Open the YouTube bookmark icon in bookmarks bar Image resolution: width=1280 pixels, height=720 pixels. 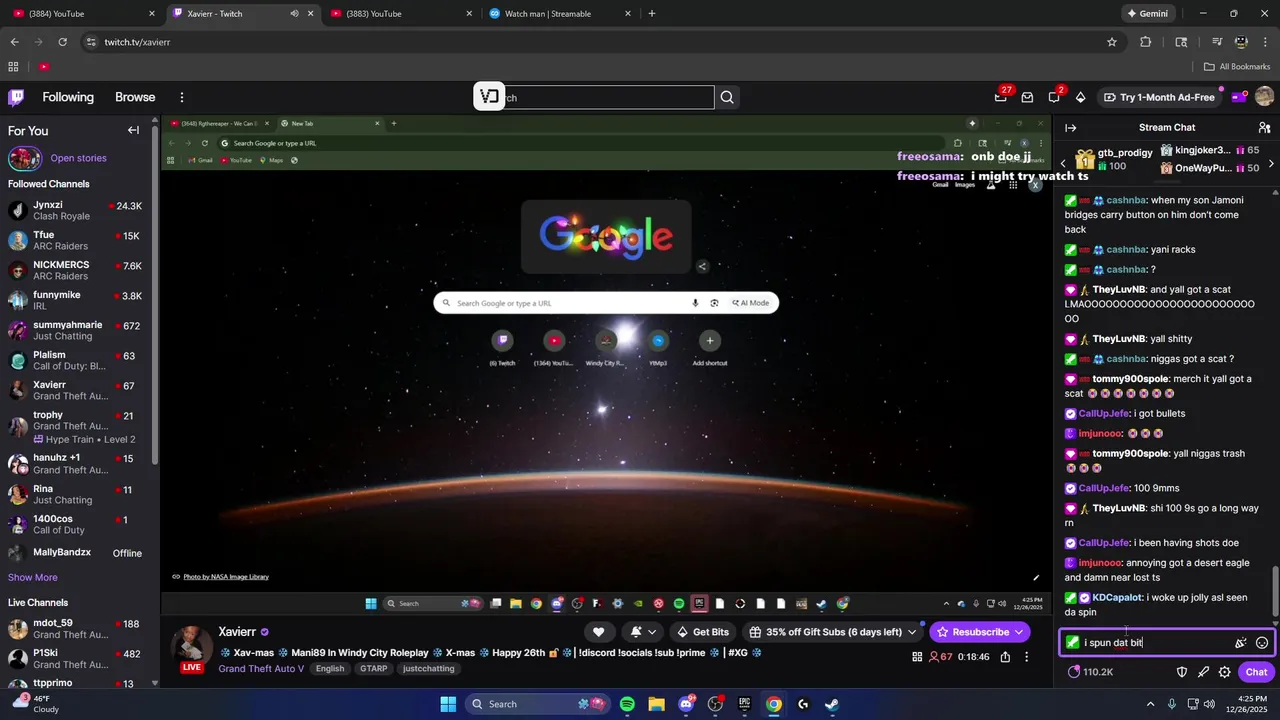tap(44, 67)
